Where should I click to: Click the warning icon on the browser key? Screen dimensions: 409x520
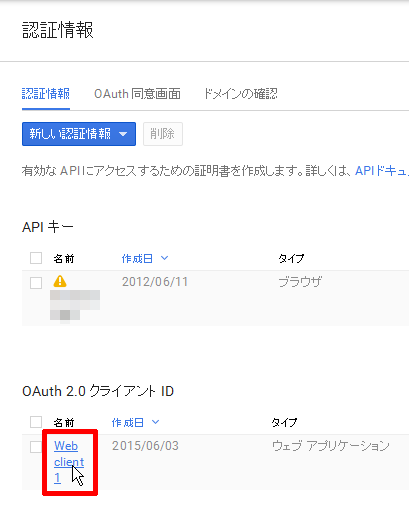tap(60, 281)
